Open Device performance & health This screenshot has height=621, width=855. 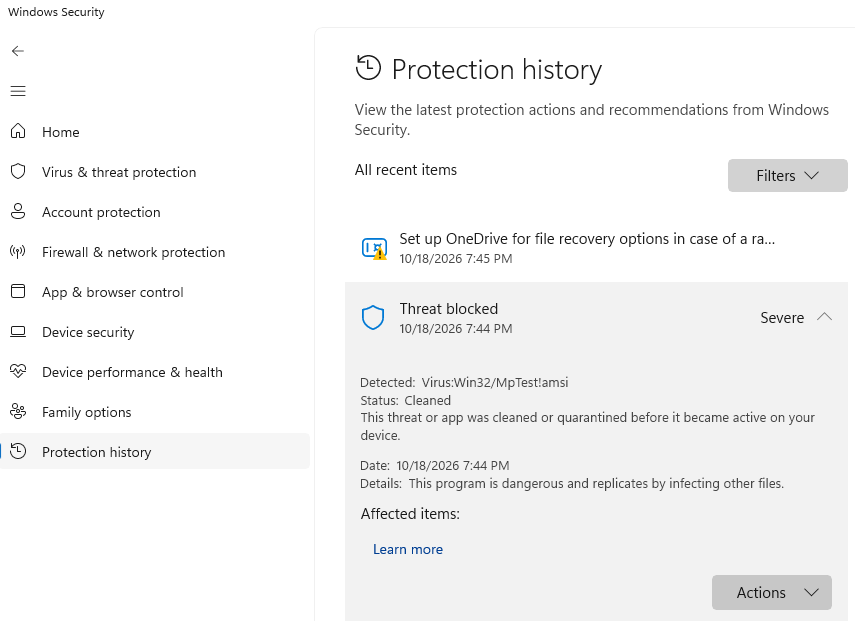click(155, 372)
